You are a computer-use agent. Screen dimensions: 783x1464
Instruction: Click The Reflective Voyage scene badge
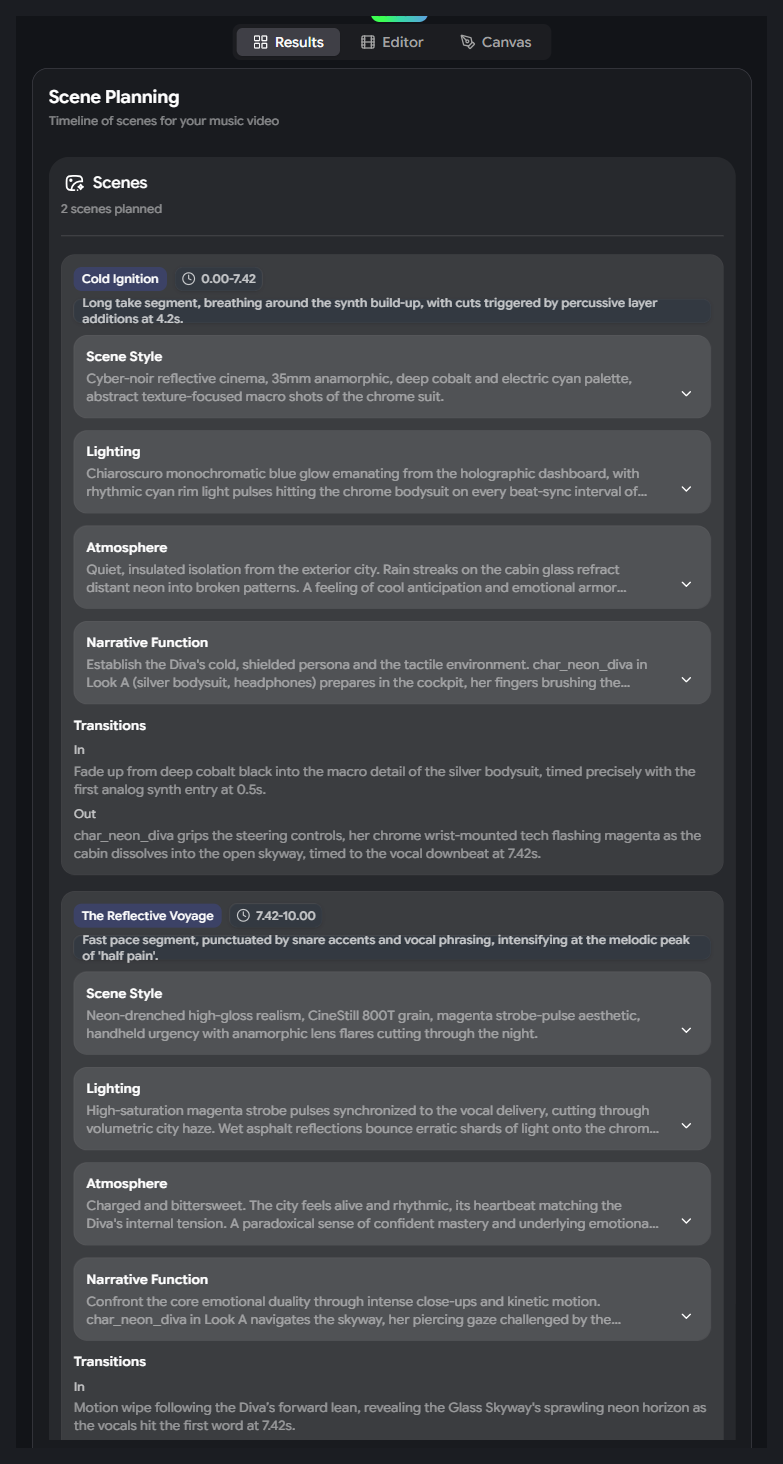tap(148, 916)
